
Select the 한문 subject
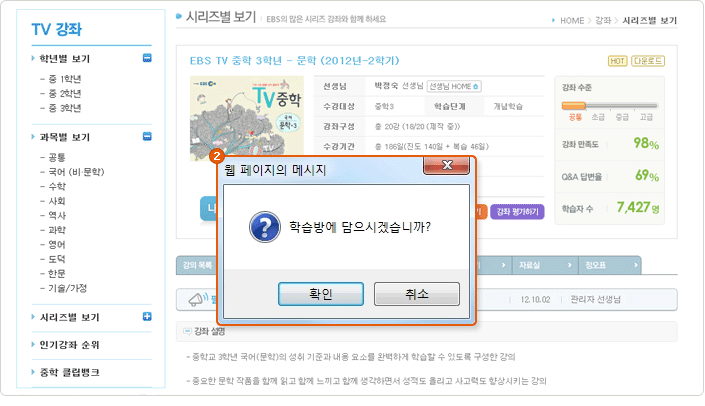click(x=57, y=273)
